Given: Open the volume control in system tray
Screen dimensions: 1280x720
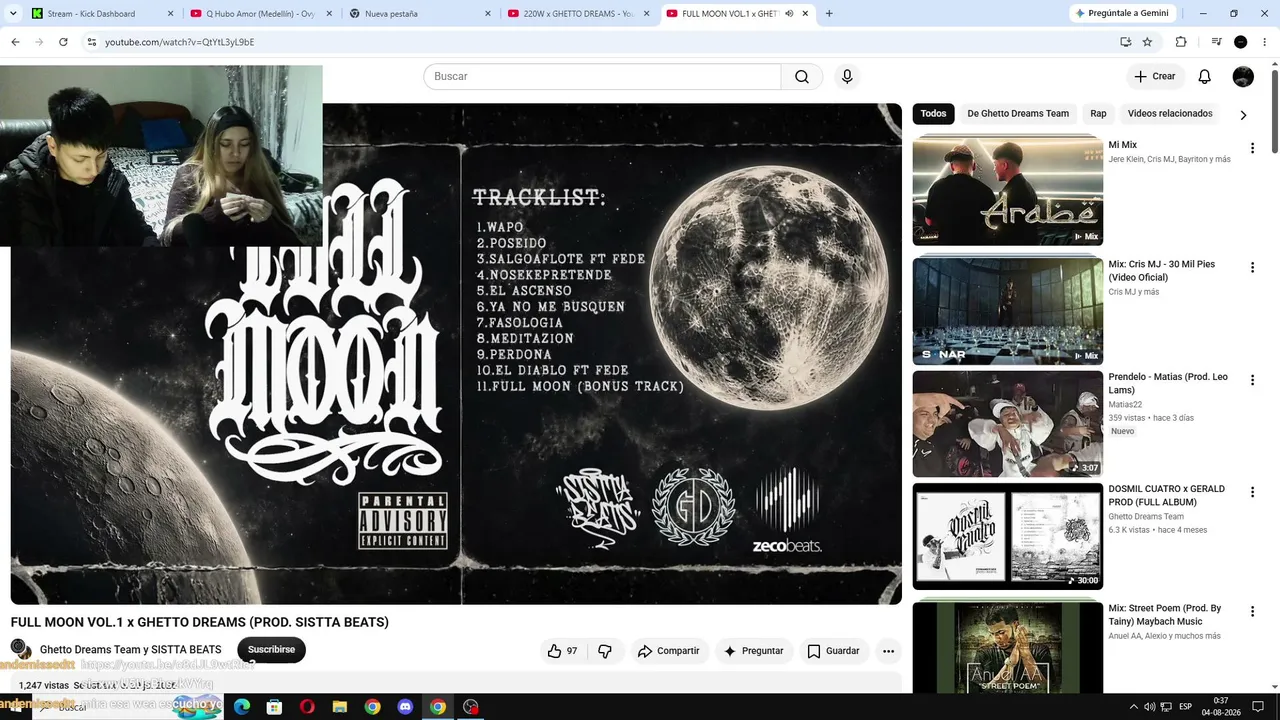Looking at the screenshot, I should pyautogui.click(x=1150, y=707).
